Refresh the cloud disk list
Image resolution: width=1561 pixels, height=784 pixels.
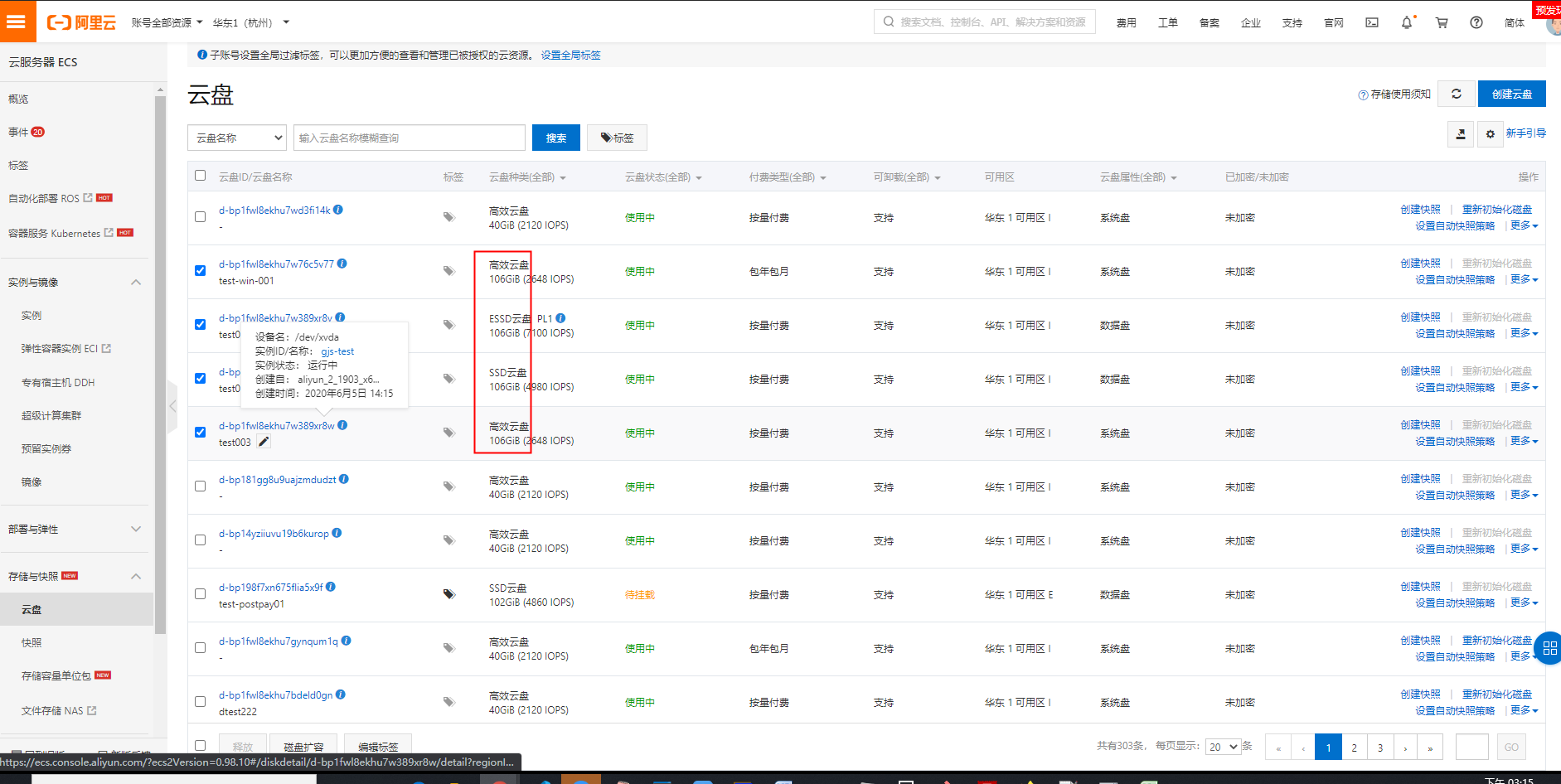1457,94
